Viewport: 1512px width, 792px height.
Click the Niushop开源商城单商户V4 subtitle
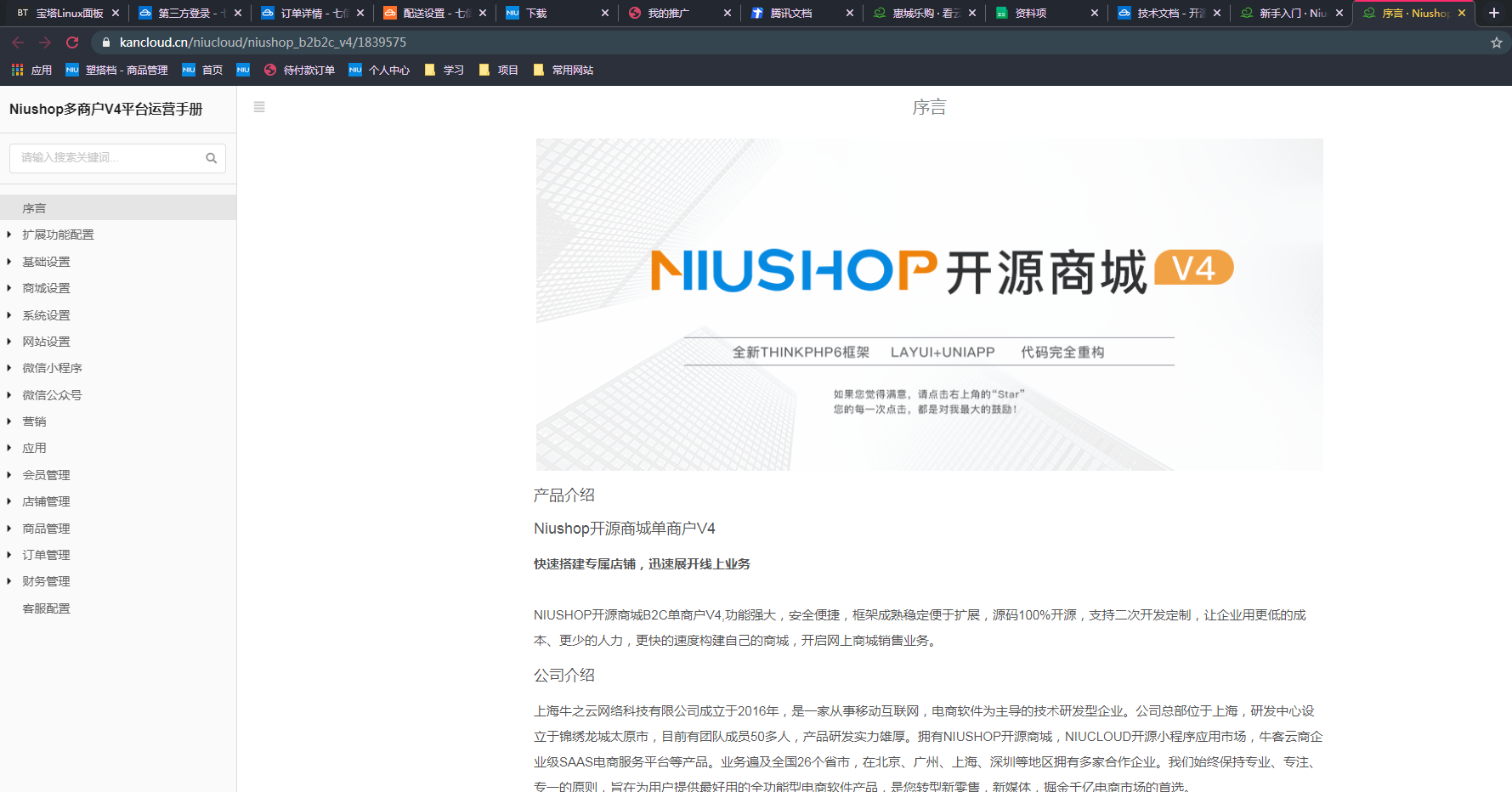tap(625, 529)
